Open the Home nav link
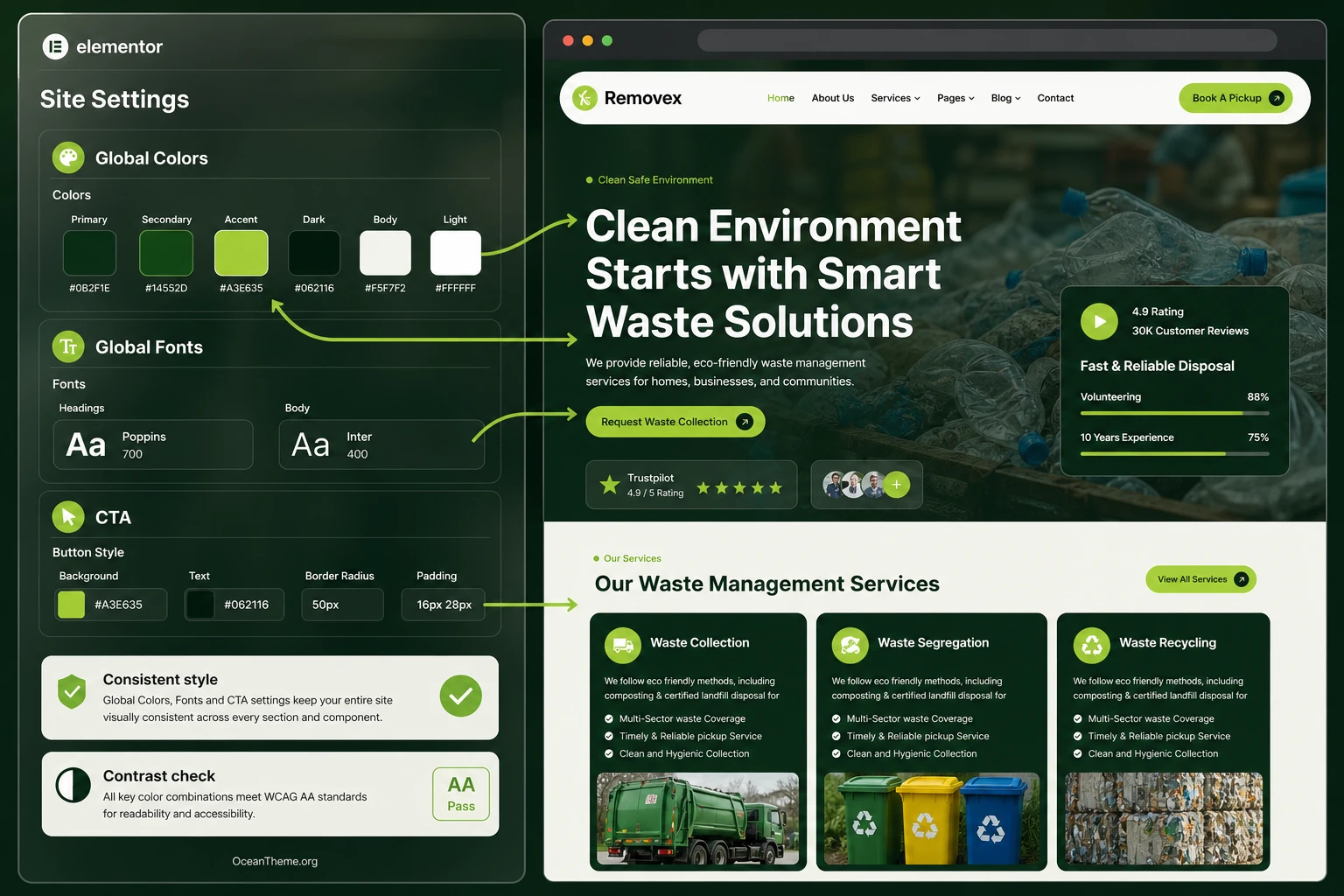The height and width of the screenshot is (896, 1344). tap(780, 98)
